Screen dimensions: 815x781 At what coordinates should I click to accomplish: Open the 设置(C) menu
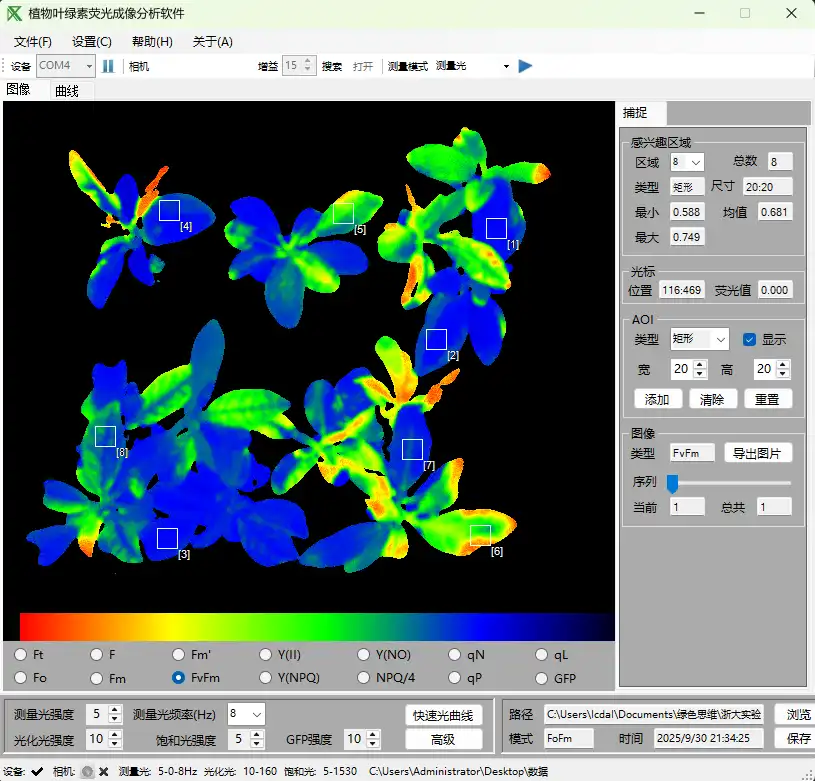(92, 41)
